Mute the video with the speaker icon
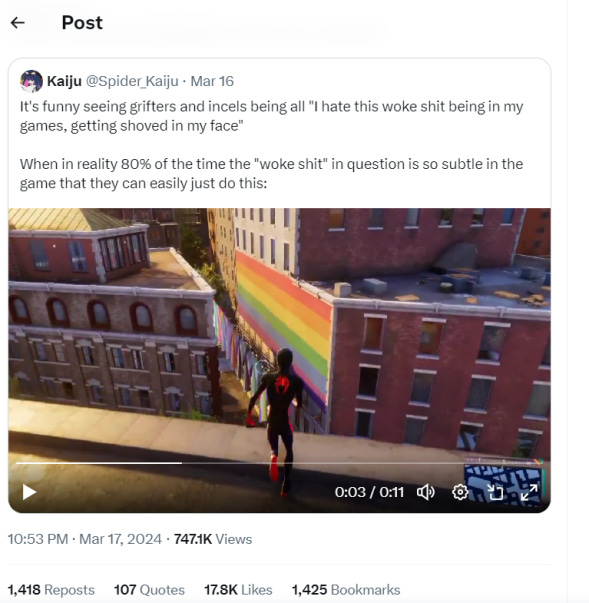Screen dimensions: 589x603 (x=426, y=492)
